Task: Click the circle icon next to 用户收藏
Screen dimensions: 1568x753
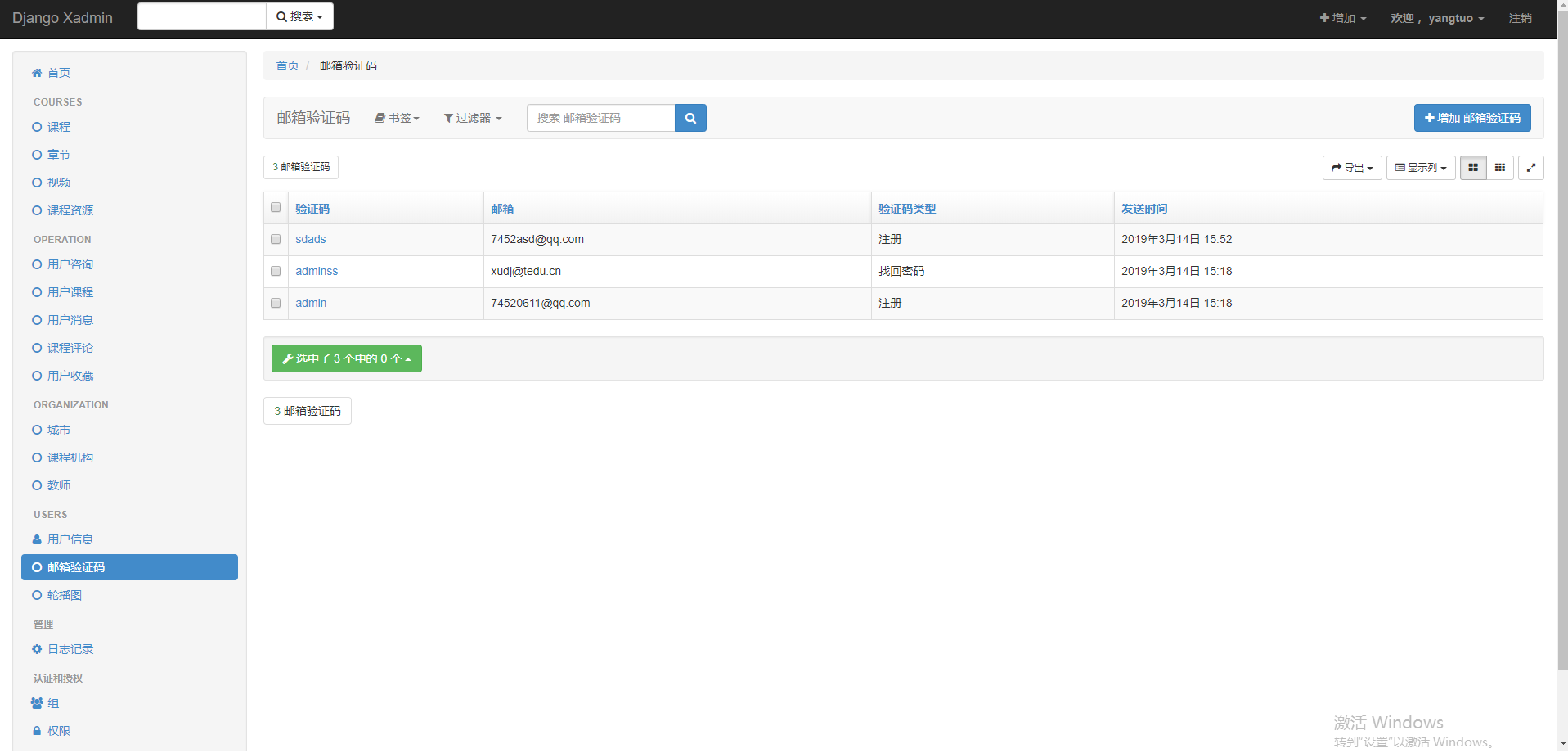Action: point(37,376)
